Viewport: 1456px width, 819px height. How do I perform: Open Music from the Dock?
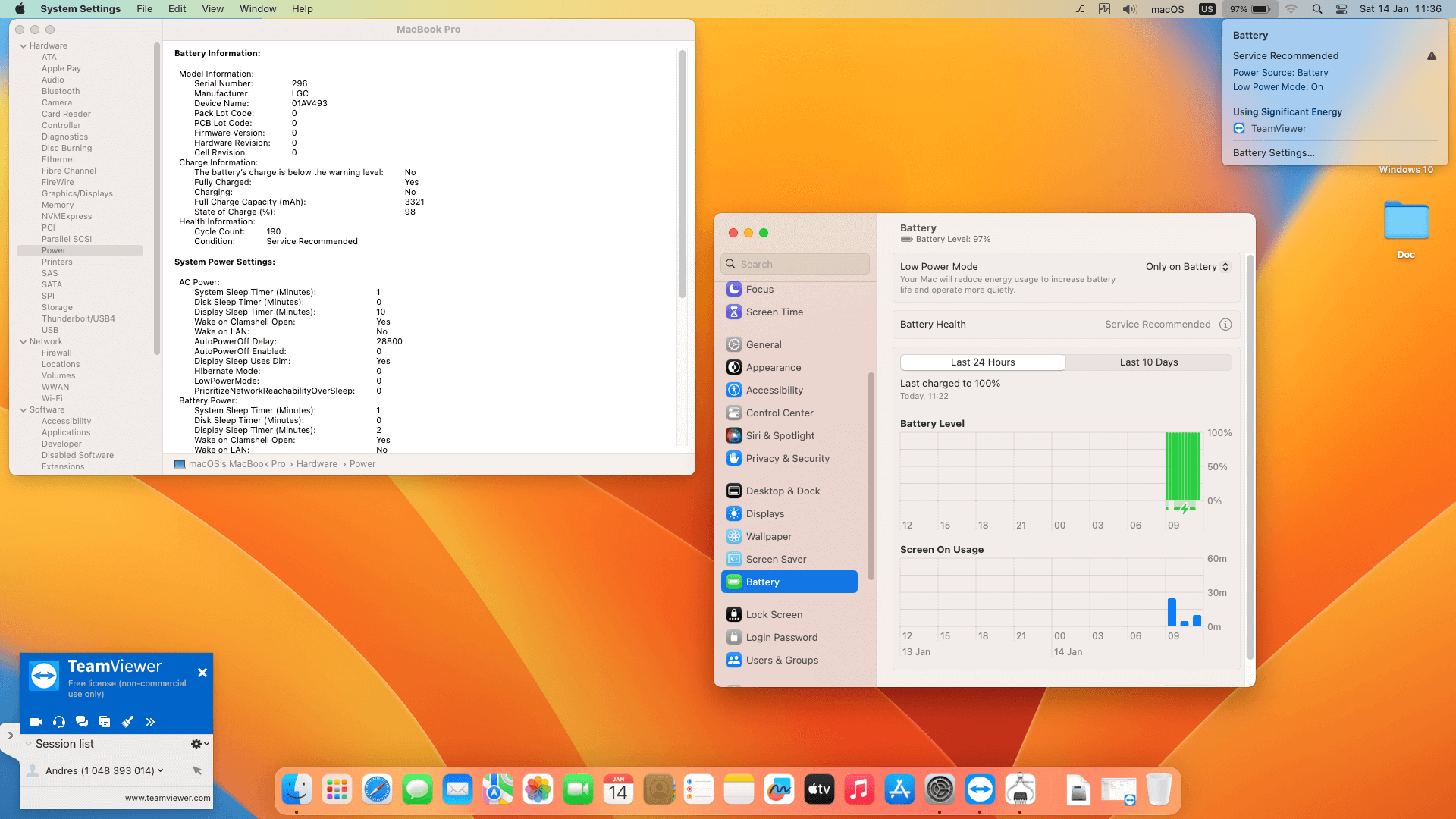859,790
